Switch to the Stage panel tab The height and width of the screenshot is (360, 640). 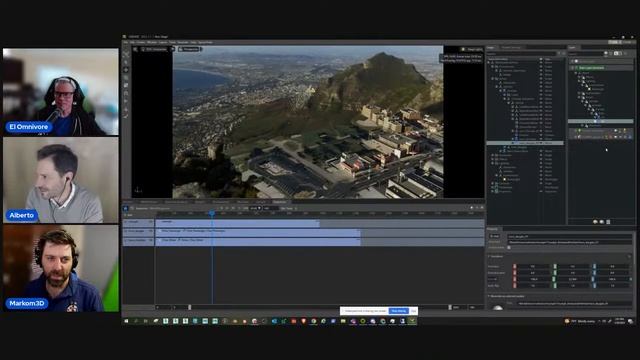tap(491, 48)
